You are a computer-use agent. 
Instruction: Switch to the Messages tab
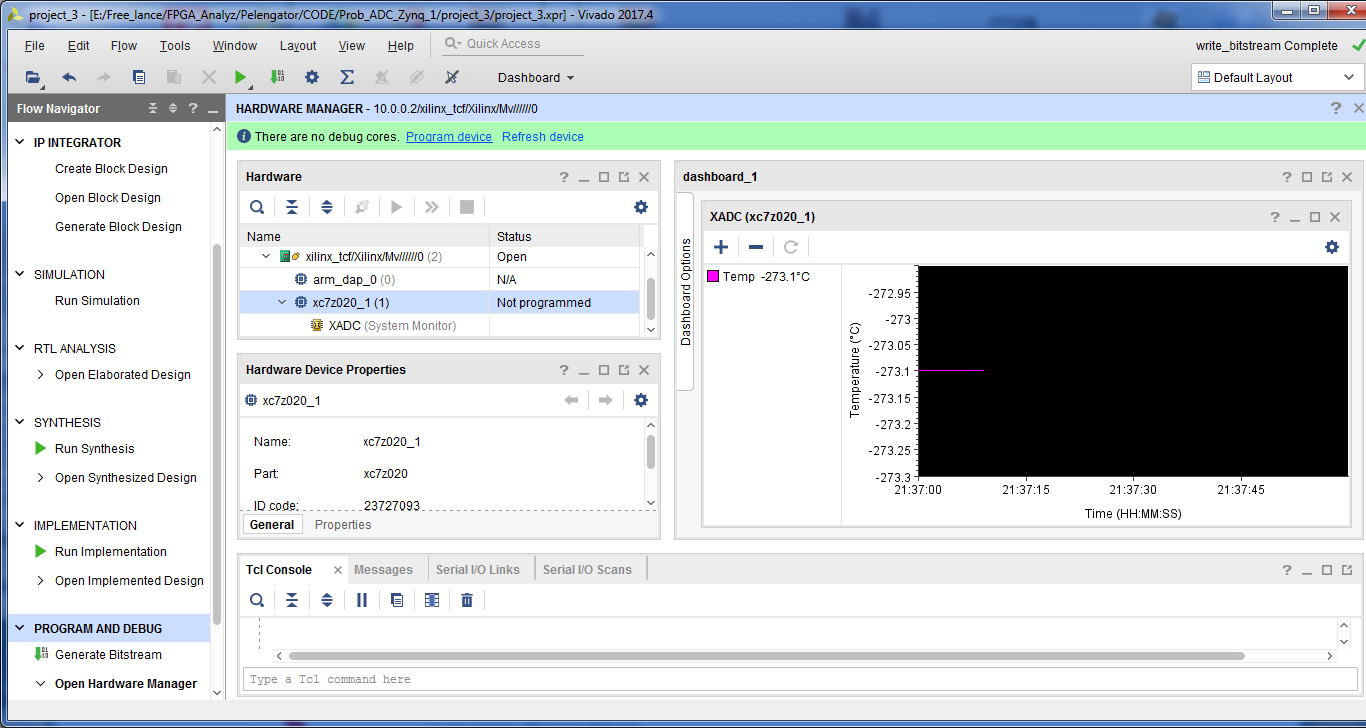point(383,570)
